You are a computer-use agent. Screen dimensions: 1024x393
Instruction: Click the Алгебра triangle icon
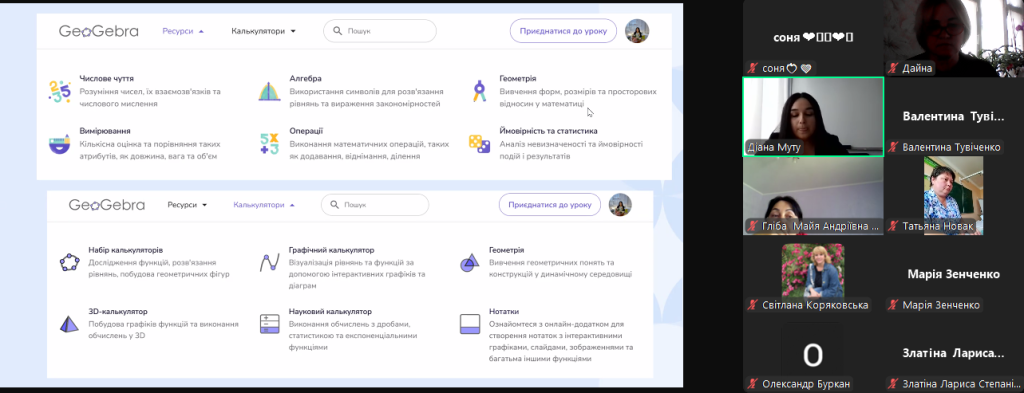(x=269, y=91)
